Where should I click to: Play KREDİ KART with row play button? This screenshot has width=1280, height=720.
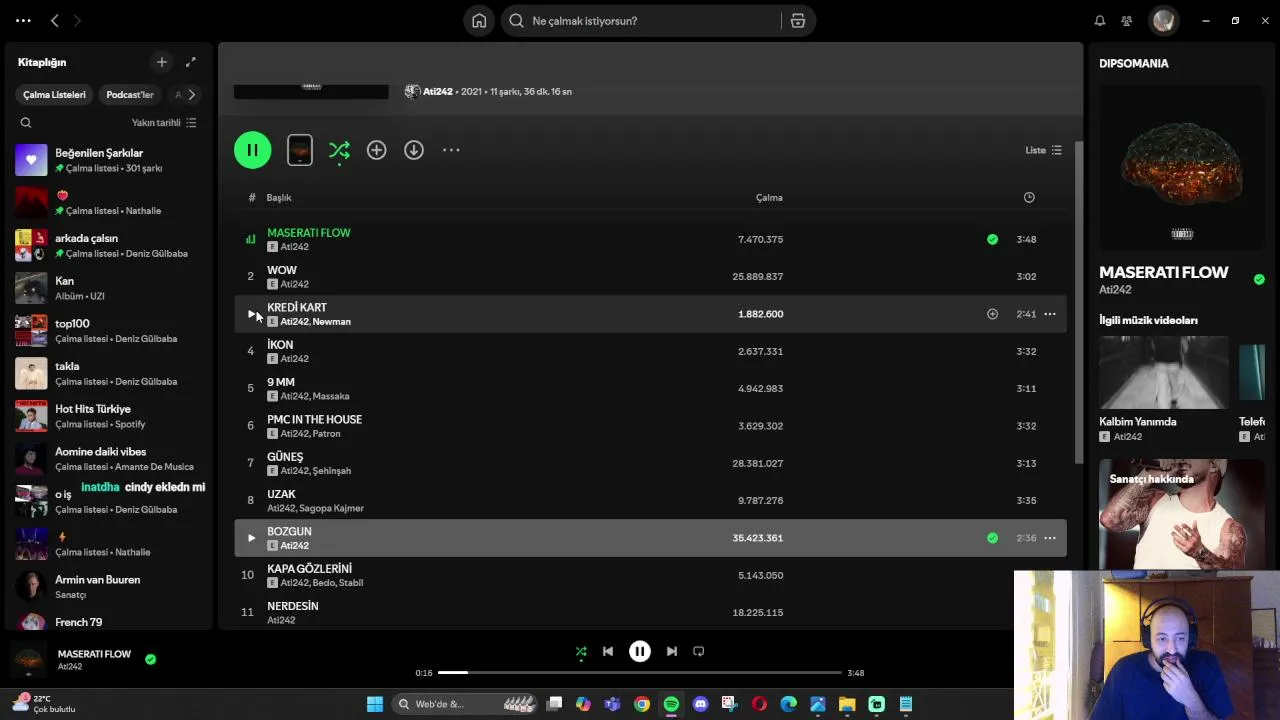(251, 314)
